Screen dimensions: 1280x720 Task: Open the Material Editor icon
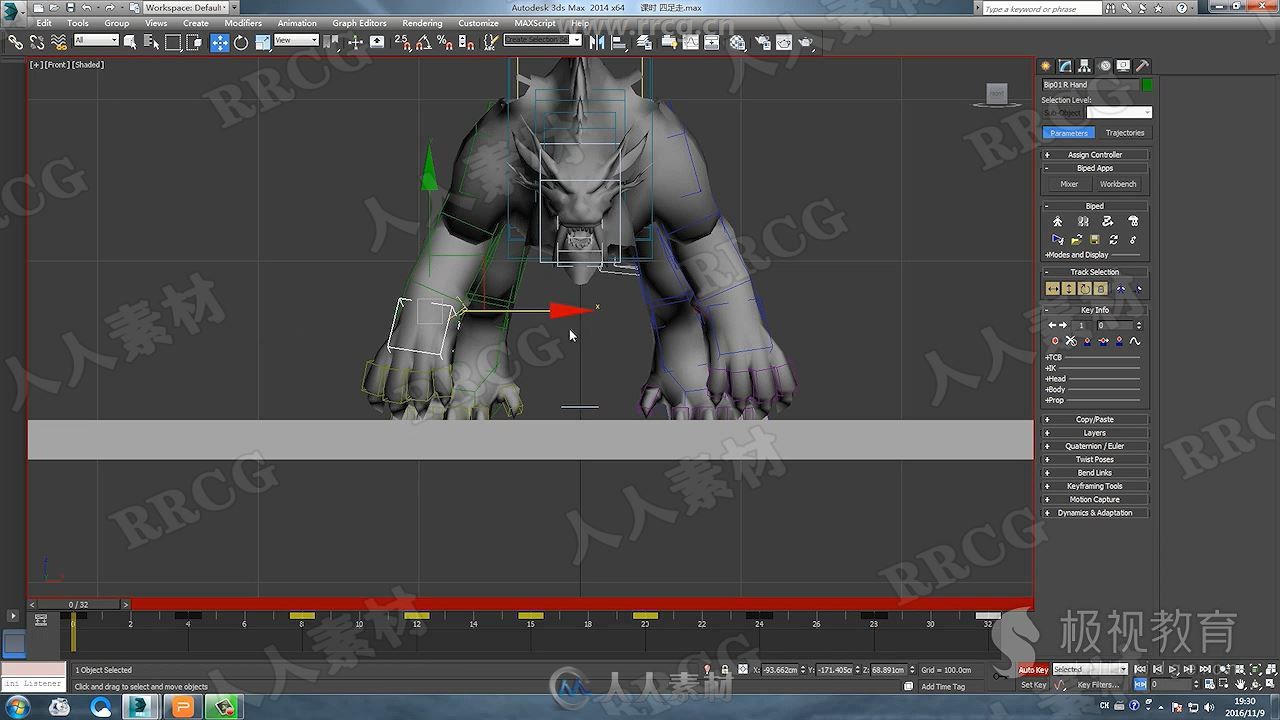click(738, 42)
